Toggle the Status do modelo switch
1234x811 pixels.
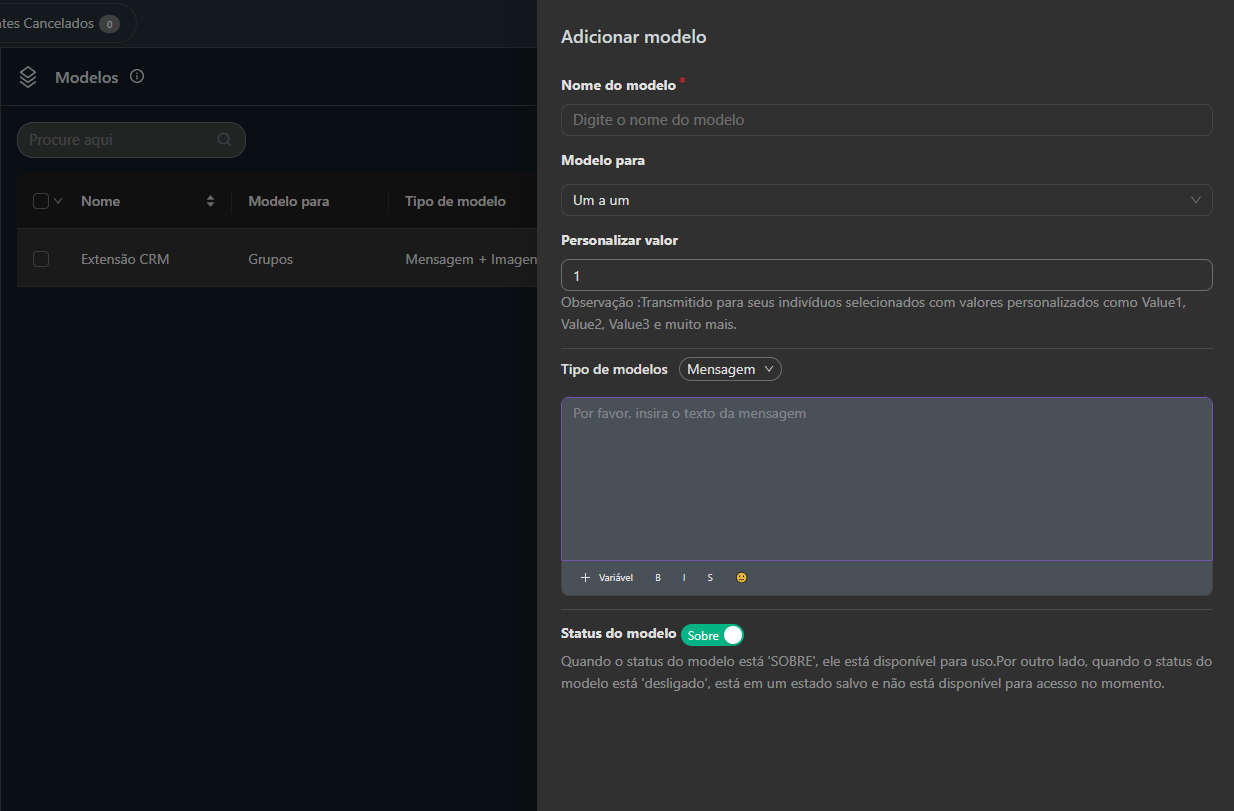coord(712,635)
